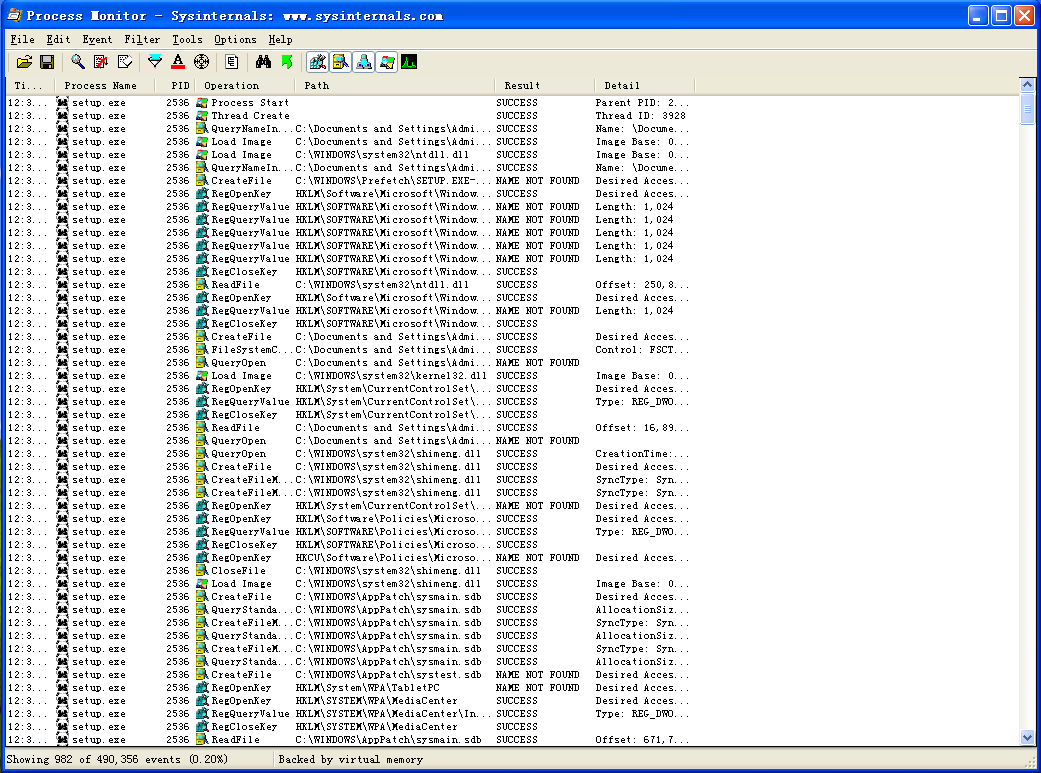Click the RegCloseKey MediaCenter row operation

[244, 727]
